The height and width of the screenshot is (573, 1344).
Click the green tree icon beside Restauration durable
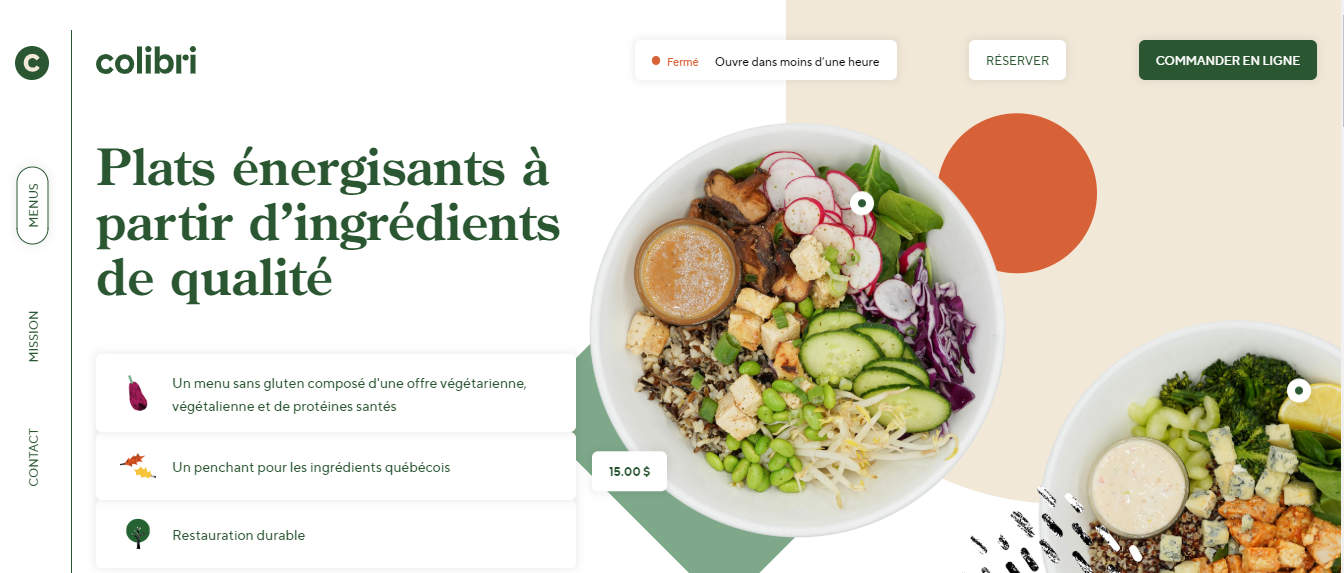click(x=138, y=533)
